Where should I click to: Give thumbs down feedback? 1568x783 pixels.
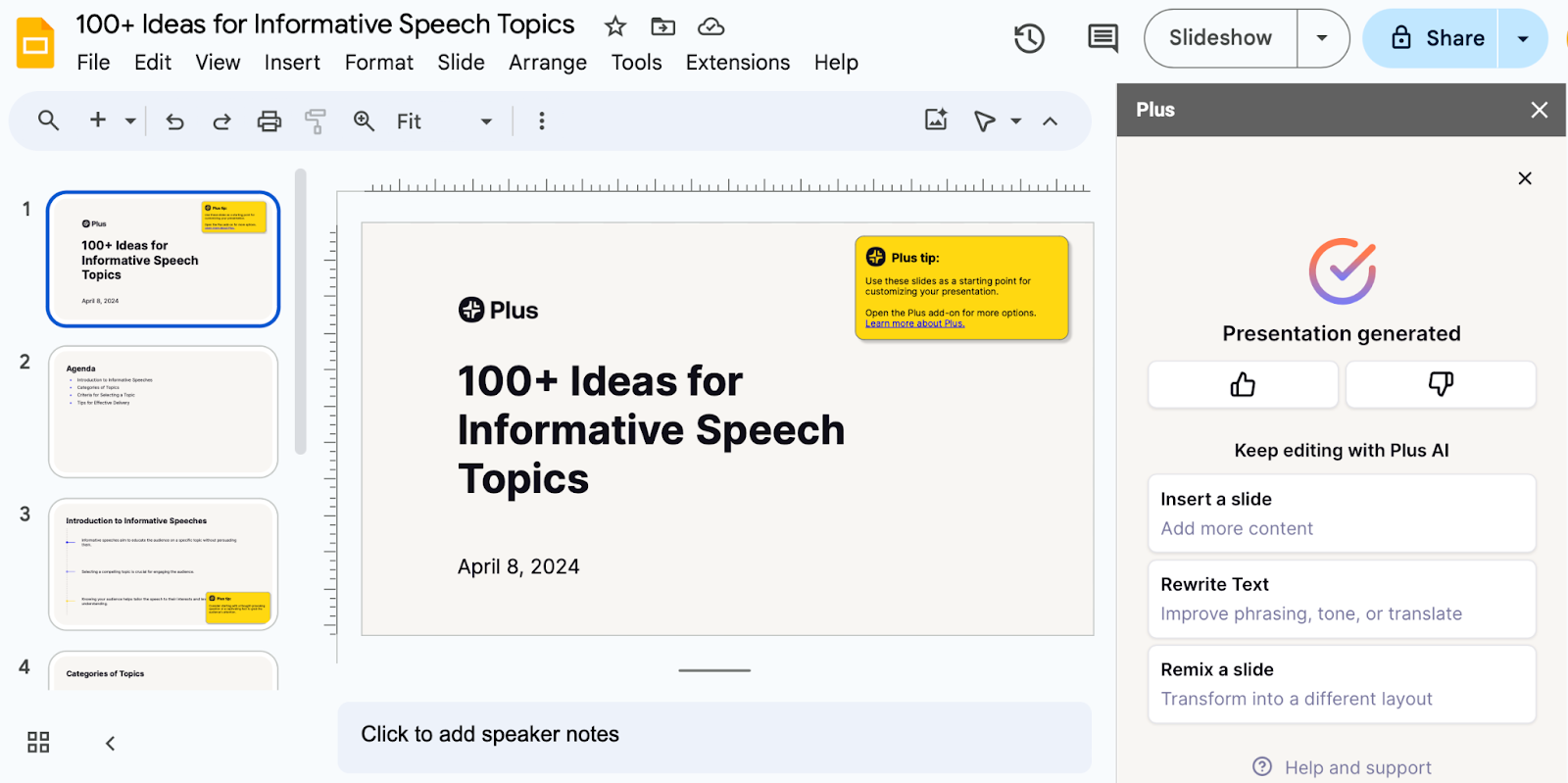tap(1440, 384)
